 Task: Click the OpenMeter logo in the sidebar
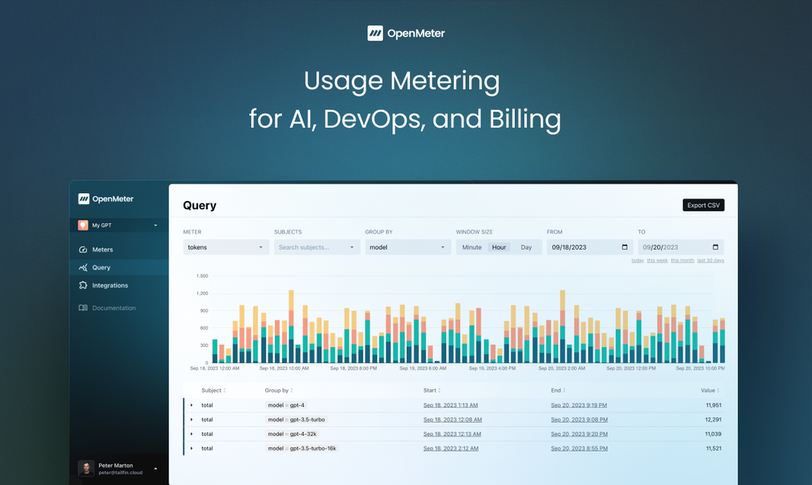click(105, 199)
